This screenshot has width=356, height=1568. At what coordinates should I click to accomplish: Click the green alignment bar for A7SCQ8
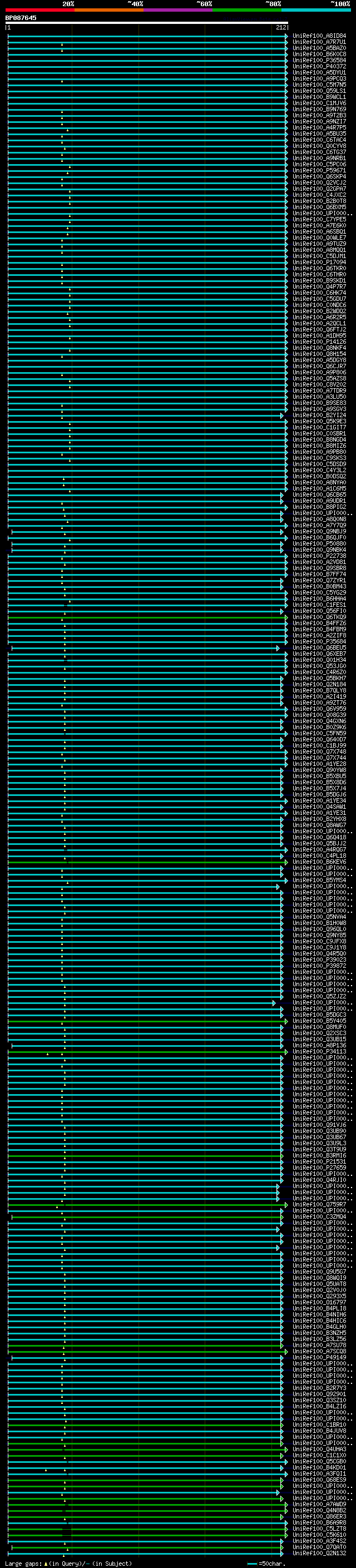coord(147,1351)
